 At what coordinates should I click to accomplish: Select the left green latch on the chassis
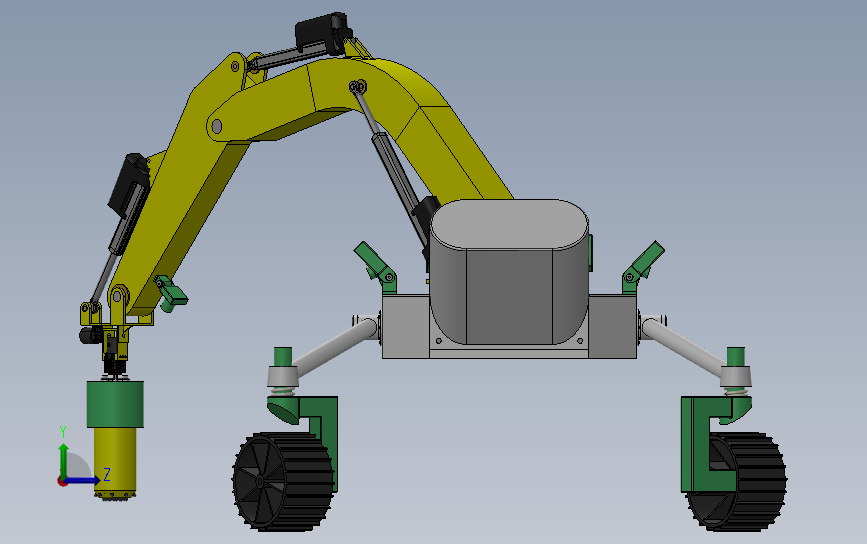pyautogui.click(x=375, y=266)
